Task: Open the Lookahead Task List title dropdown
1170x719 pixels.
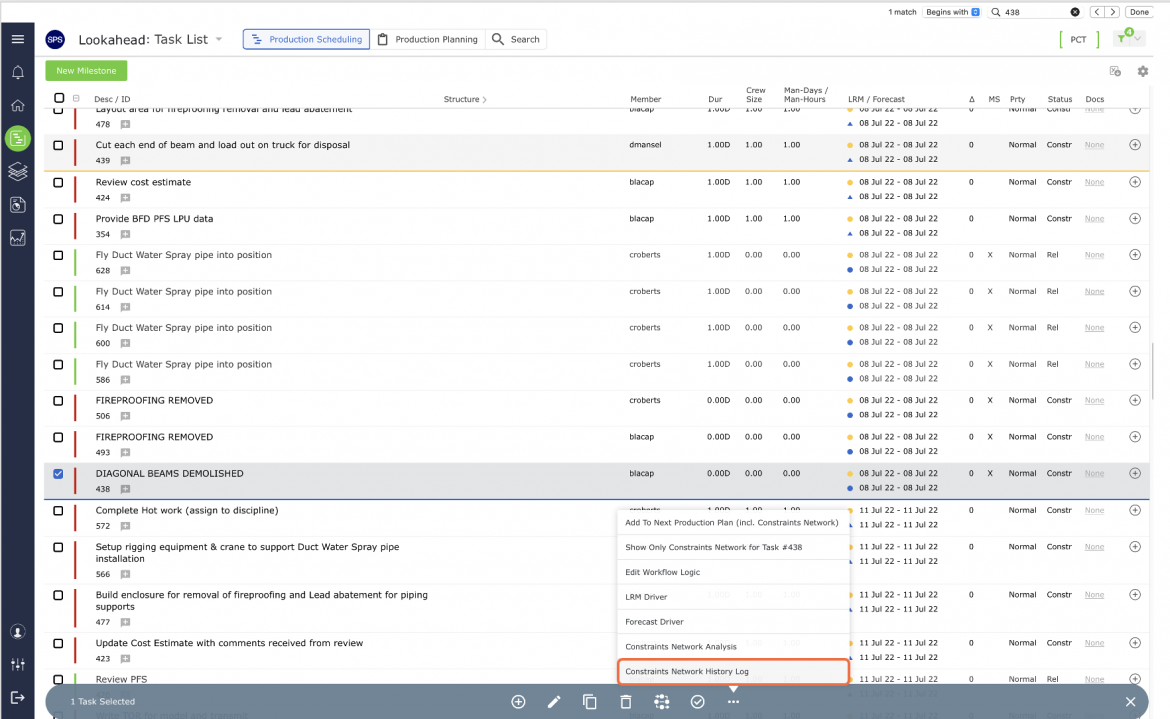Action: (x=219, y=40)
